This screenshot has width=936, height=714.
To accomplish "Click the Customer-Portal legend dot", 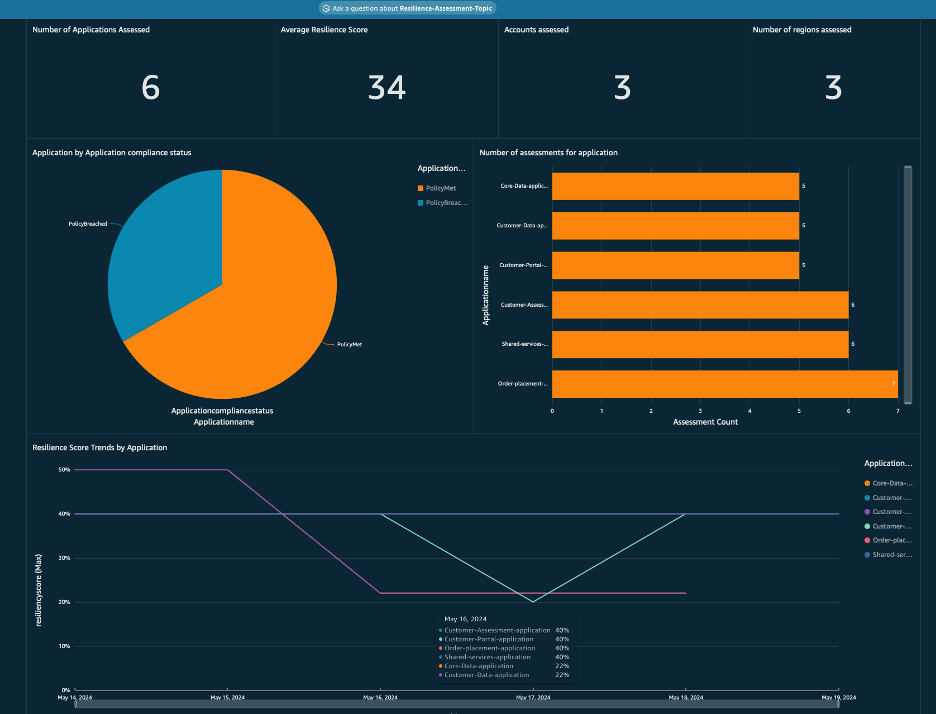I will click(x=867, y=525).
